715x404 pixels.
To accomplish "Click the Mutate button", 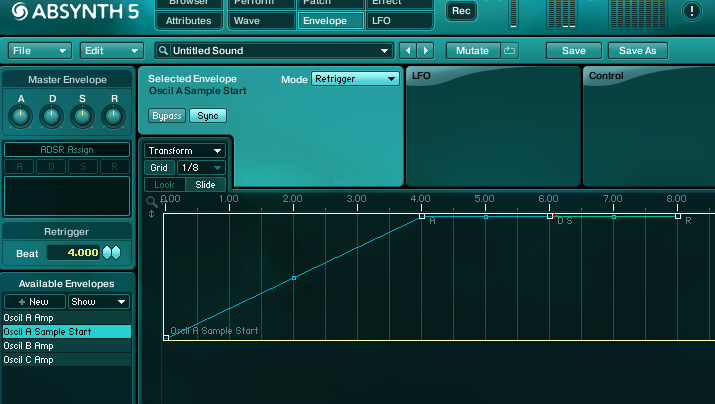I will point(472,51).
